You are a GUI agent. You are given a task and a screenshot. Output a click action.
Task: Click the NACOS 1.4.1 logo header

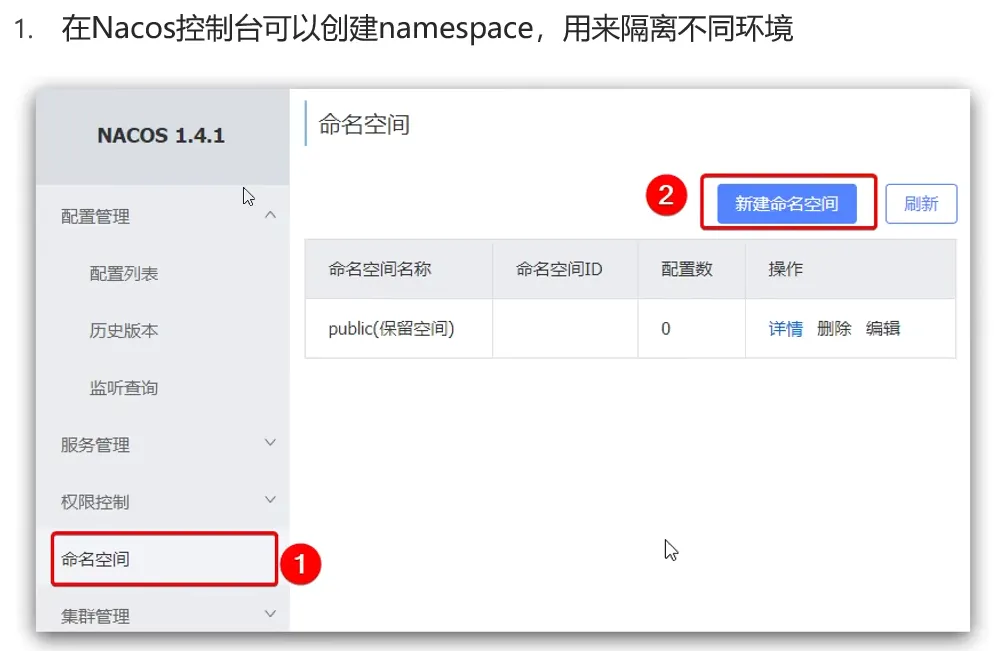click(161, 135)
